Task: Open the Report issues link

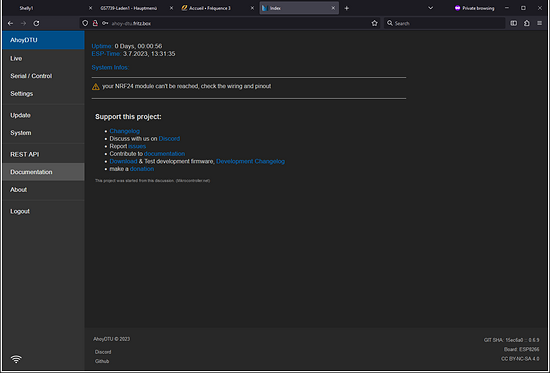Action: click(x=137, y=146)
